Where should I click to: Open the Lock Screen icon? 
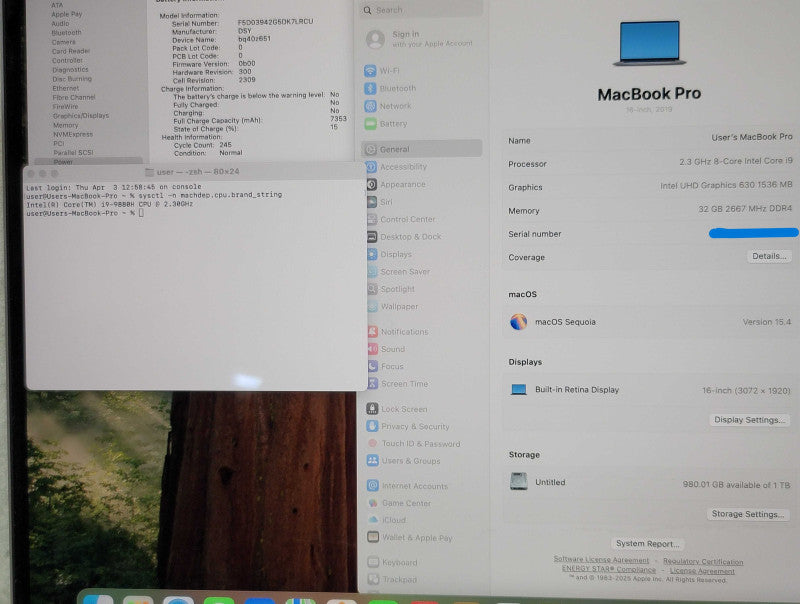point(372,409)
